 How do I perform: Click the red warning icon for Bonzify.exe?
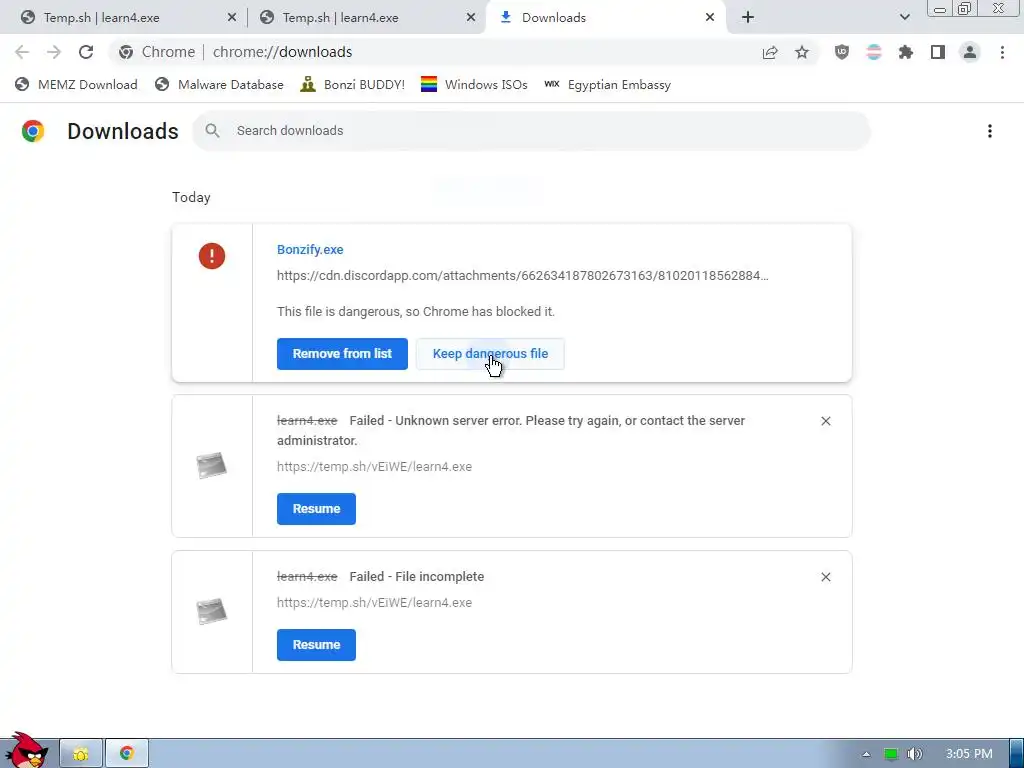[212, 256]
